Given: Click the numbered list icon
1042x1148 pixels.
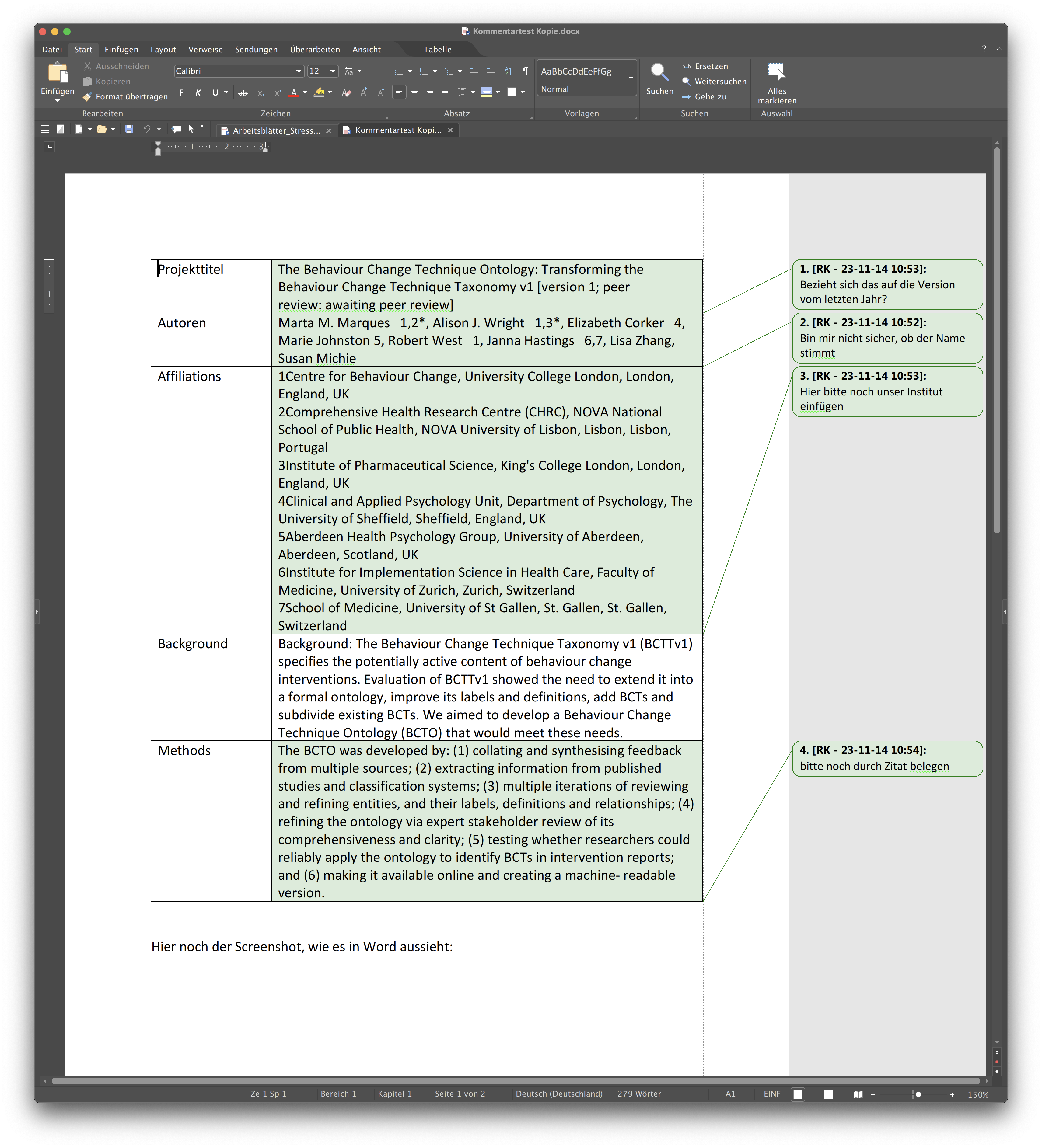Looking at the screenshot, I should click(x=424, y=71).
